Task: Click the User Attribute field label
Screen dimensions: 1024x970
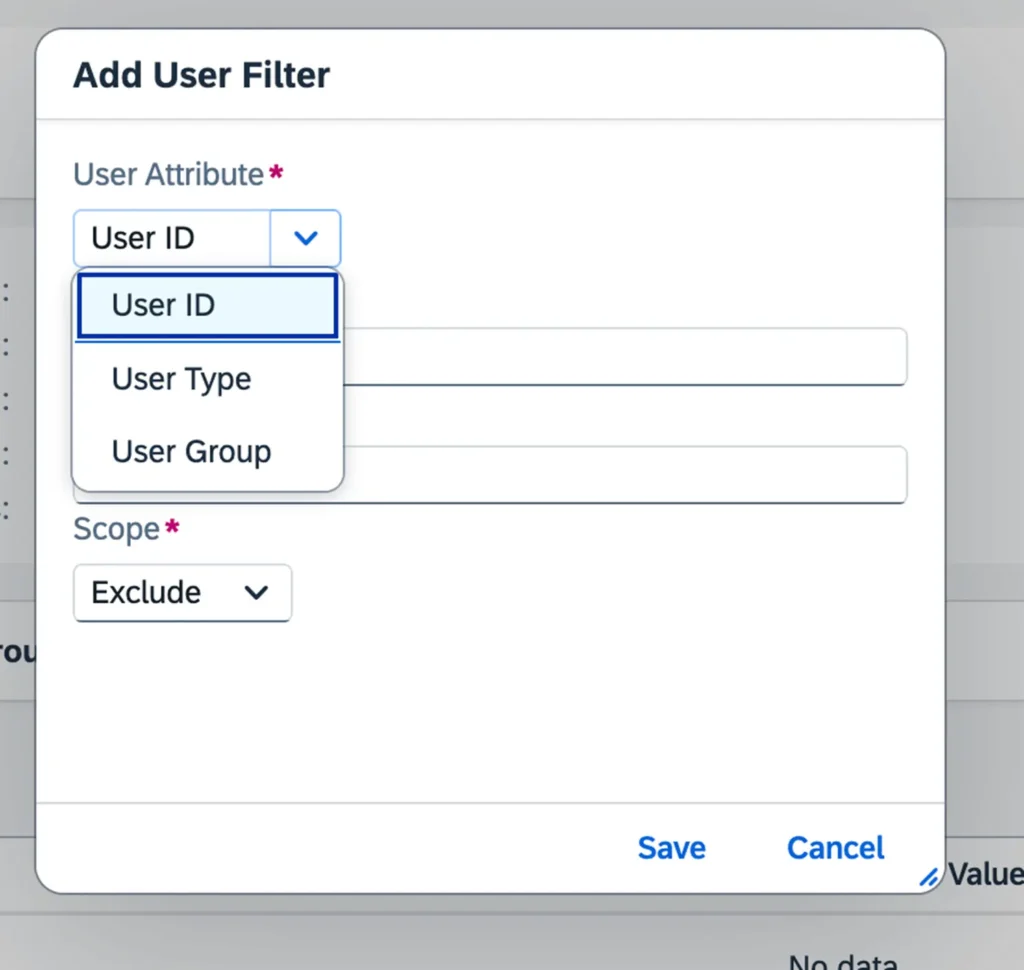Action: point(168,174)
